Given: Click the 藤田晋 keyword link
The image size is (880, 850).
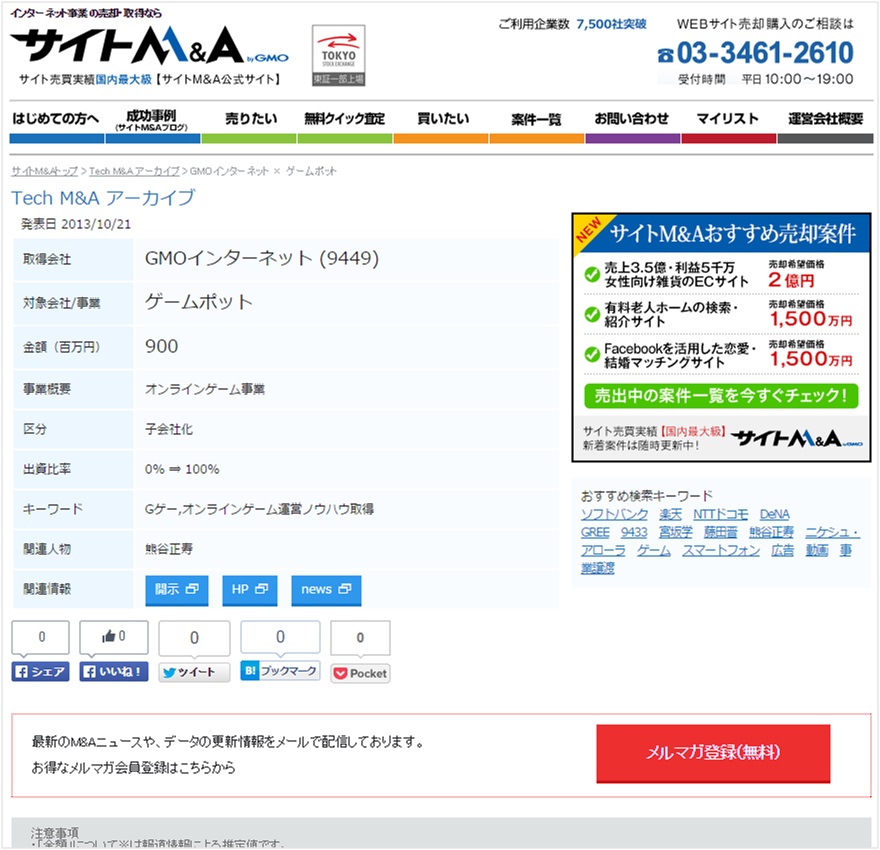Looking at the screenshot, I should point(721,532).
